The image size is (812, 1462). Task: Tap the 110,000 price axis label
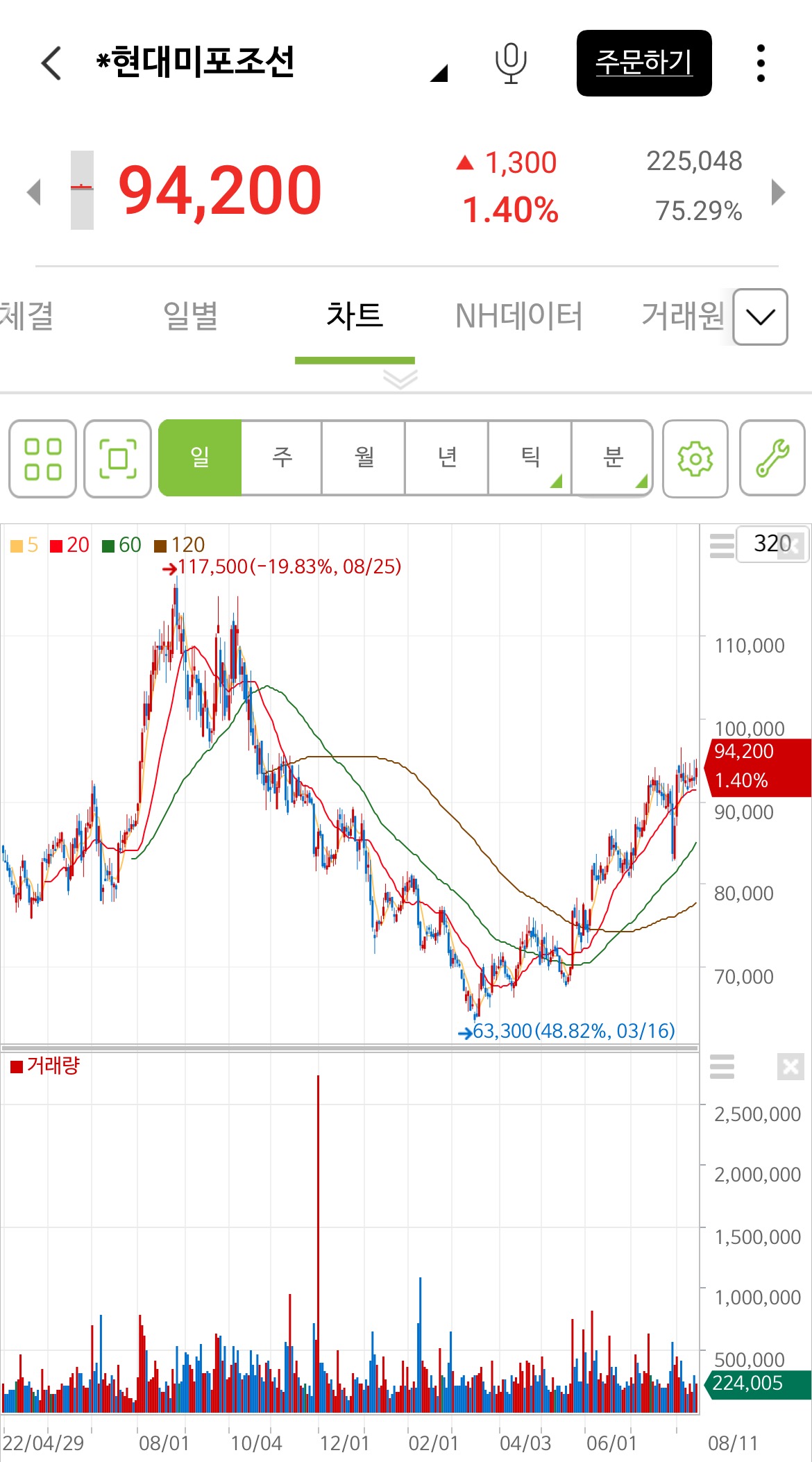click(750, 646)
